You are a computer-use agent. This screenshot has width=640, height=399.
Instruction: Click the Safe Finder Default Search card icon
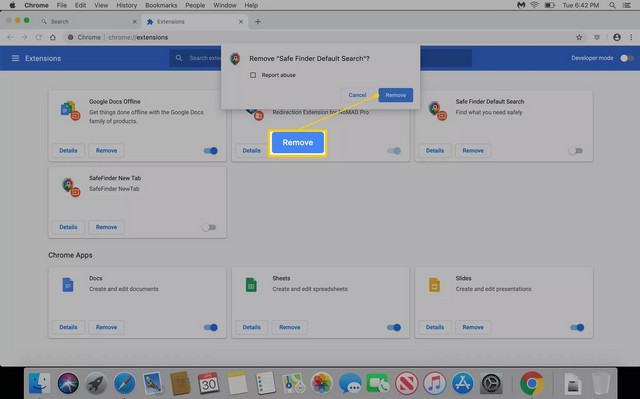click(x=437, y=111)
